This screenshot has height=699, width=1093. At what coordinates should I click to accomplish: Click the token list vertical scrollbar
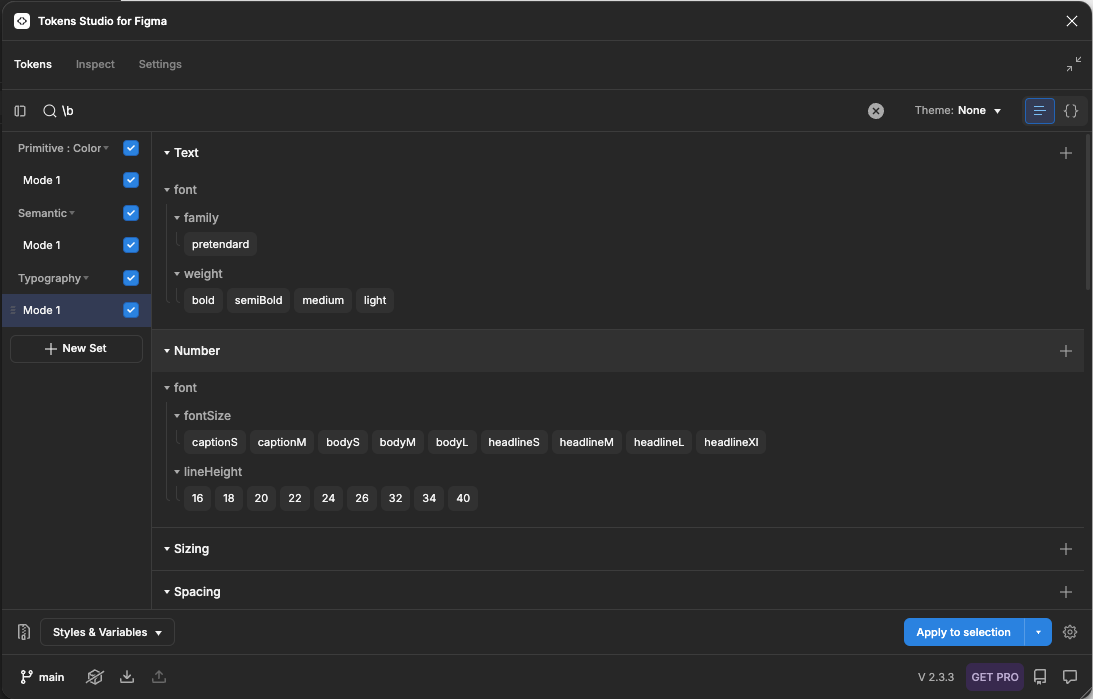pyautogui.click(x=1088, y=213)
